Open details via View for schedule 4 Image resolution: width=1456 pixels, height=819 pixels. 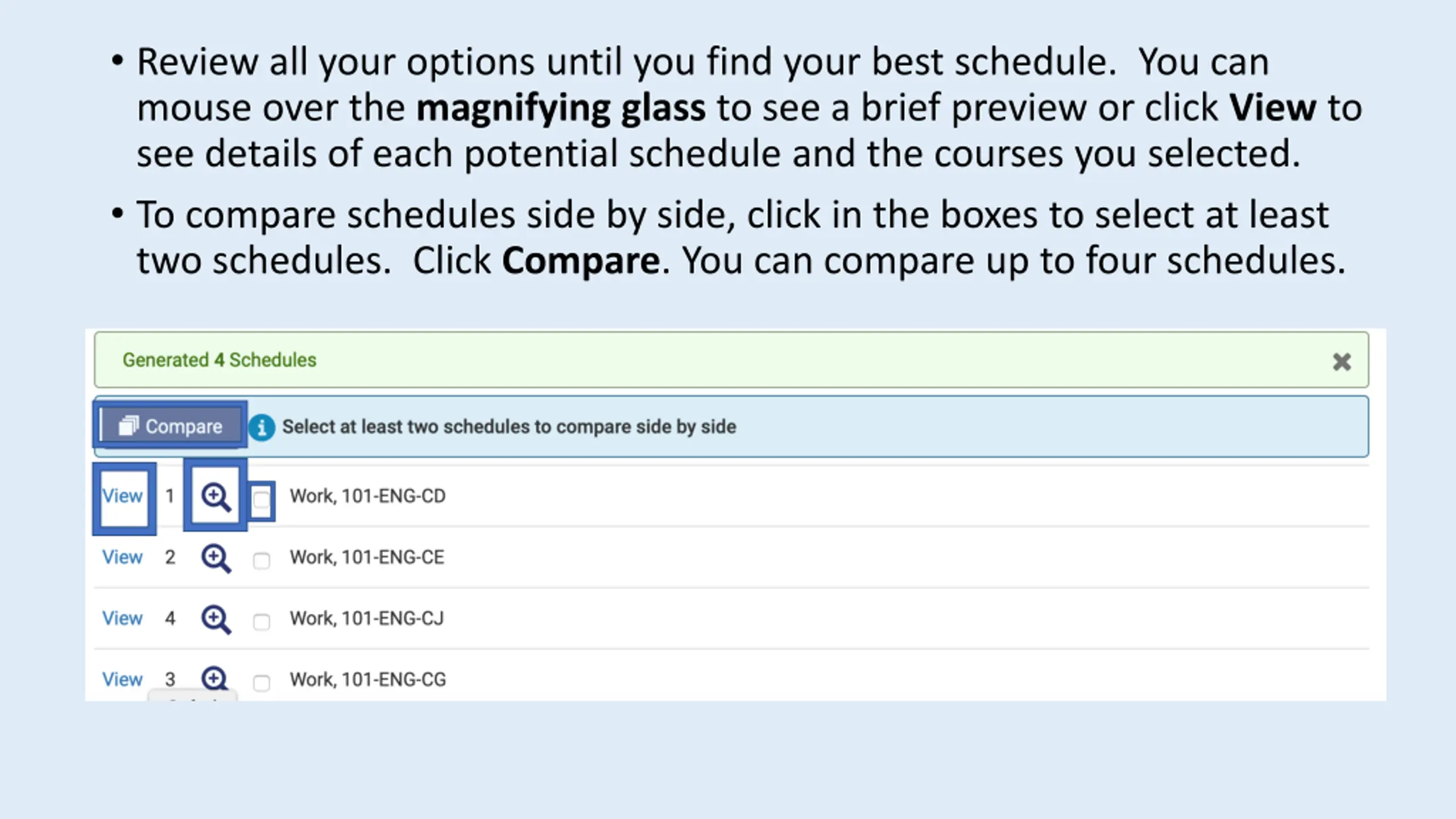tap(122, 618)
